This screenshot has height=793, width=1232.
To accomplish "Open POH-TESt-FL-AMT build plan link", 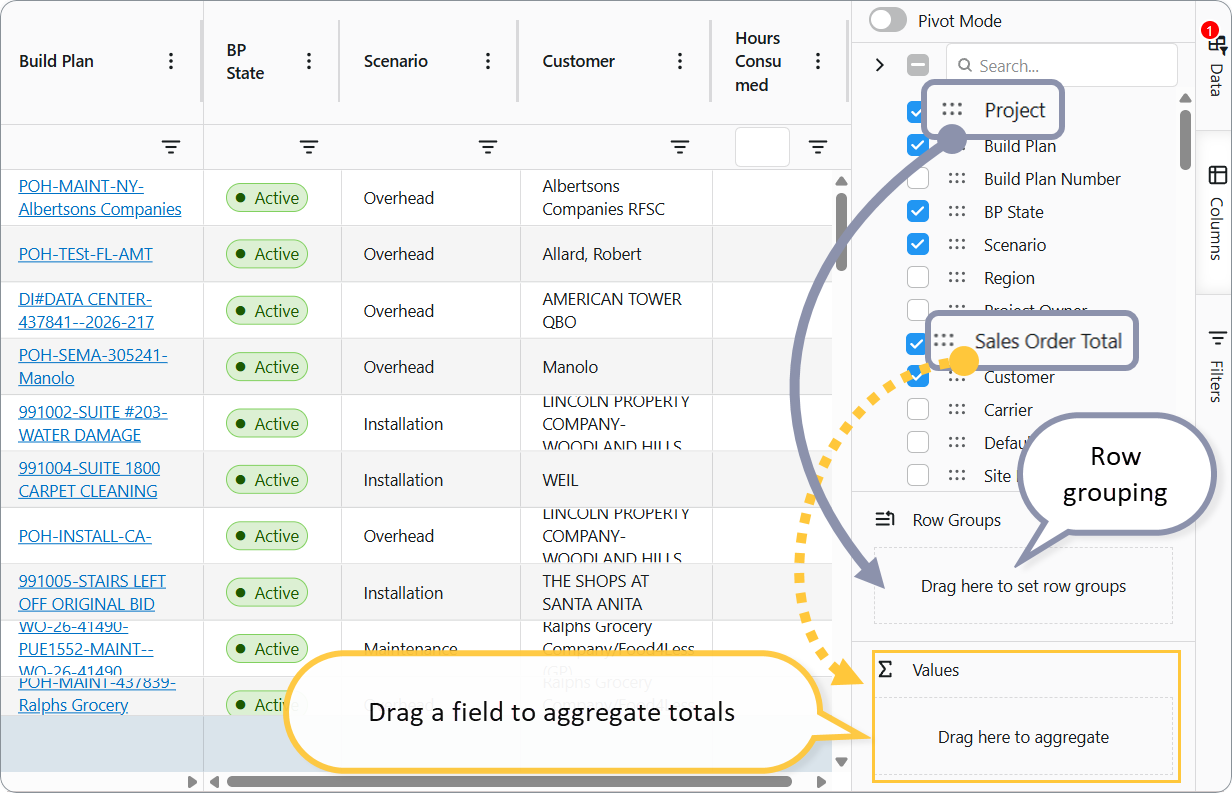I will [86, 254].
